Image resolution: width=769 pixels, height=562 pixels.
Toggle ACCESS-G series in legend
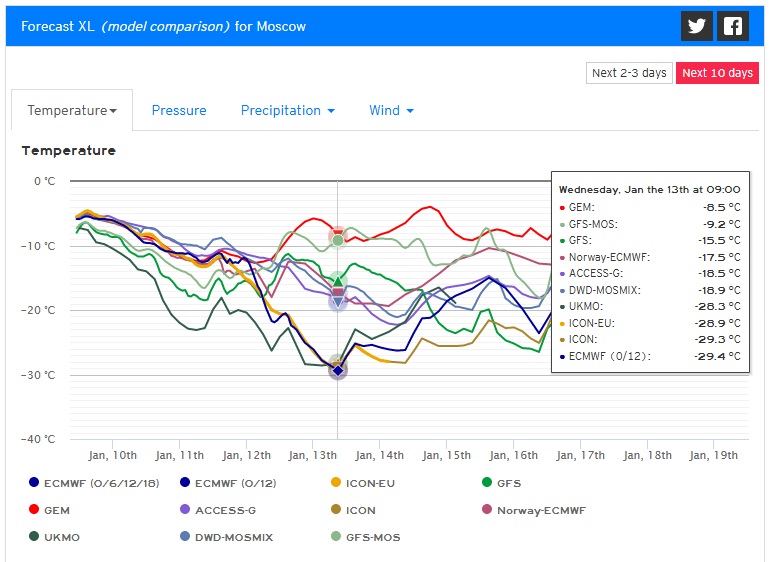[x=218, y=510]
